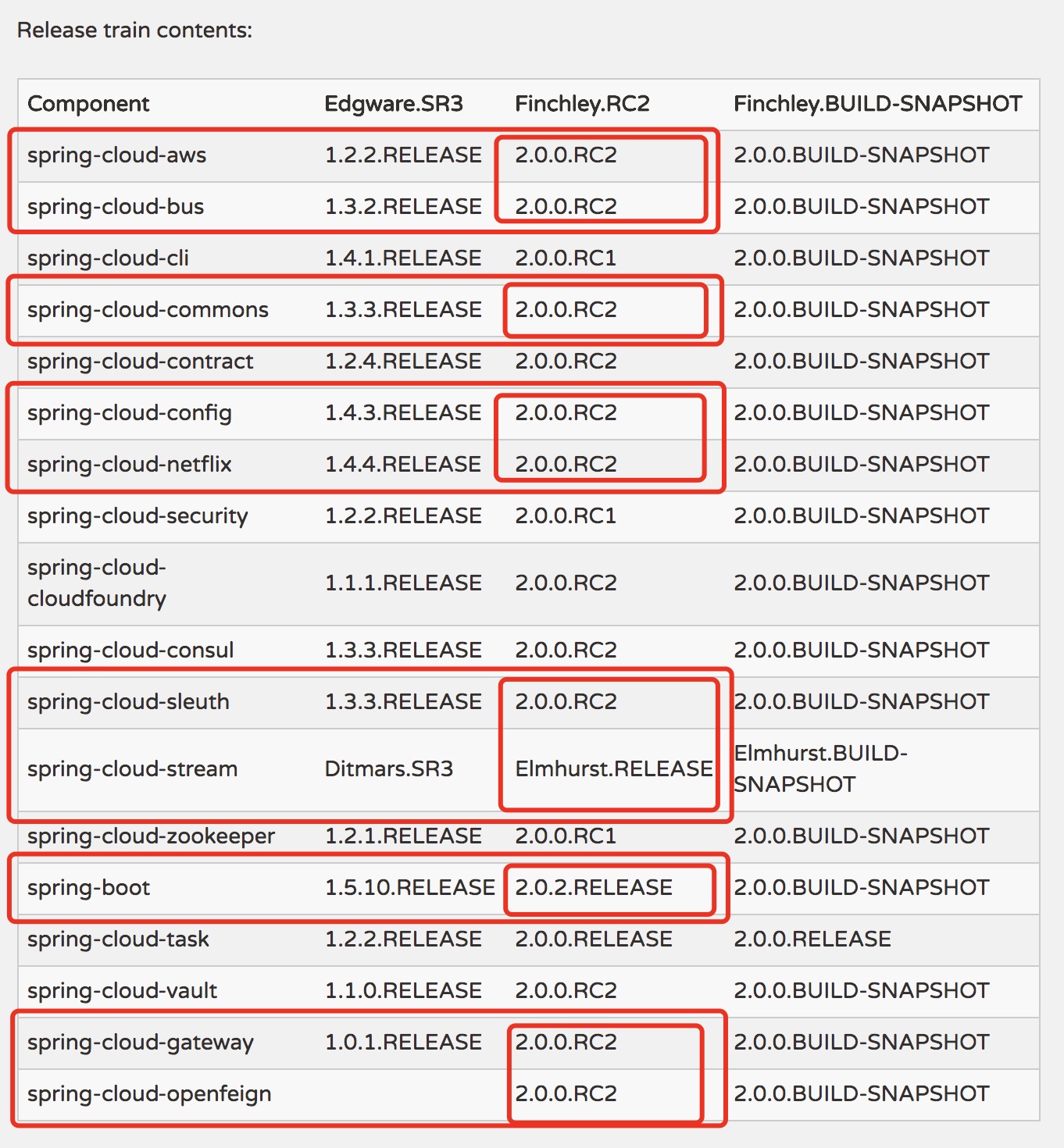Click 2.0.0.RC2 in the spring-cloud-gateway row
This screenshot has width=1064, height=1148.
(x=566, y=1043)
